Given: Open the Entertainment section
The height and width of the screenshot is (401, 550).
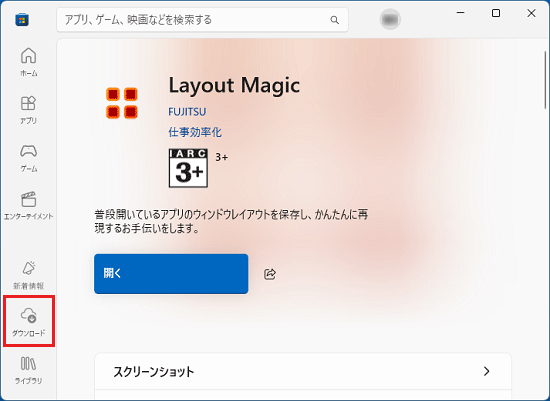Looking at the screenshot, I should click(x=28, y=206).
